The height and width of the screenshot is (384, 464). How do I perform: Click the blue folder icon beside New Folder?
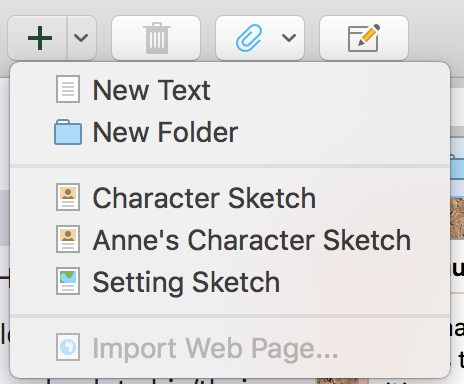[68, 132]
